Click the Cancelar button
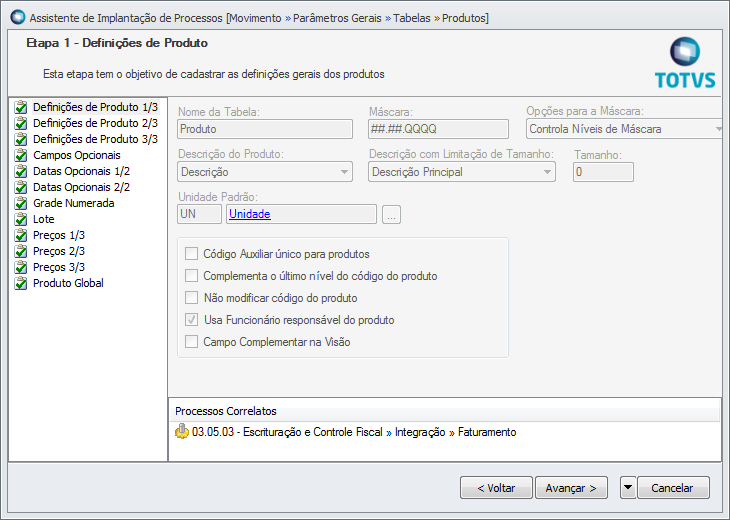 click(673, 487)
